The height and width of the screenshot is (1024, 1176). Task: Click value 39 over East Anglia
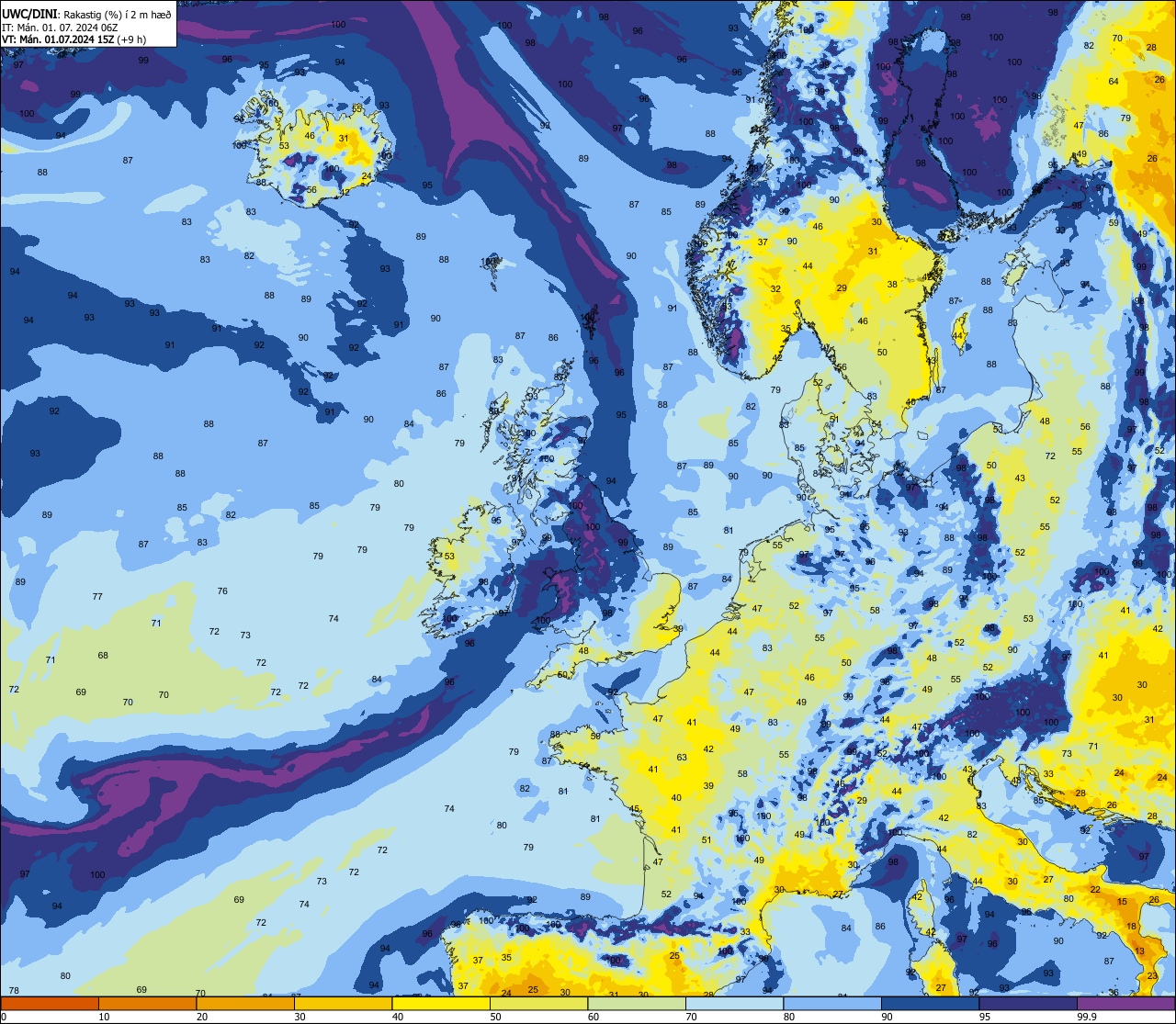pos(678,629)
